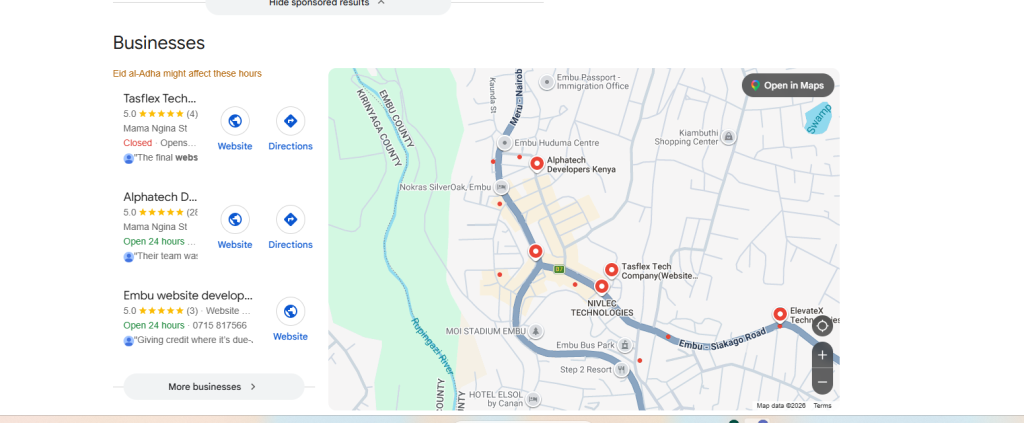Open Embu website developers globe icon
Image resolution: width=1024 pixels, height=423 pixels.
pos(291,311)
